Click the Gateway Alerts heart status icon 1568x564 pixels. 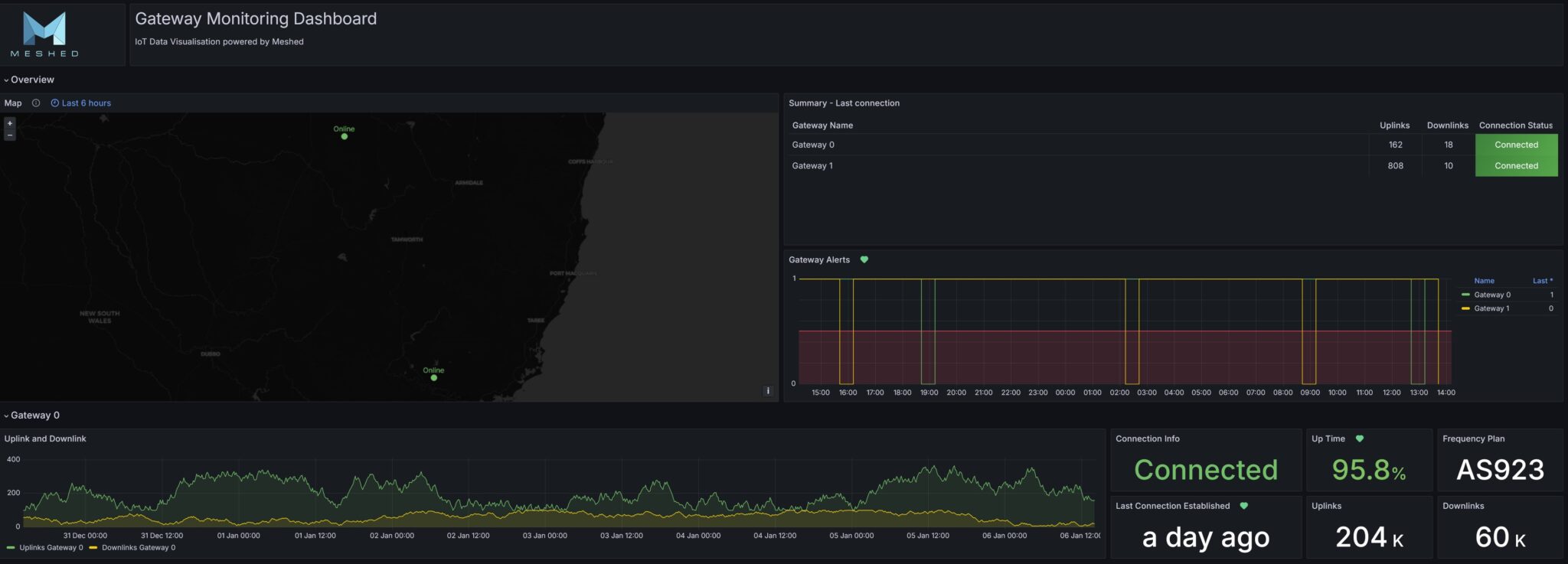tap(864, 260)
